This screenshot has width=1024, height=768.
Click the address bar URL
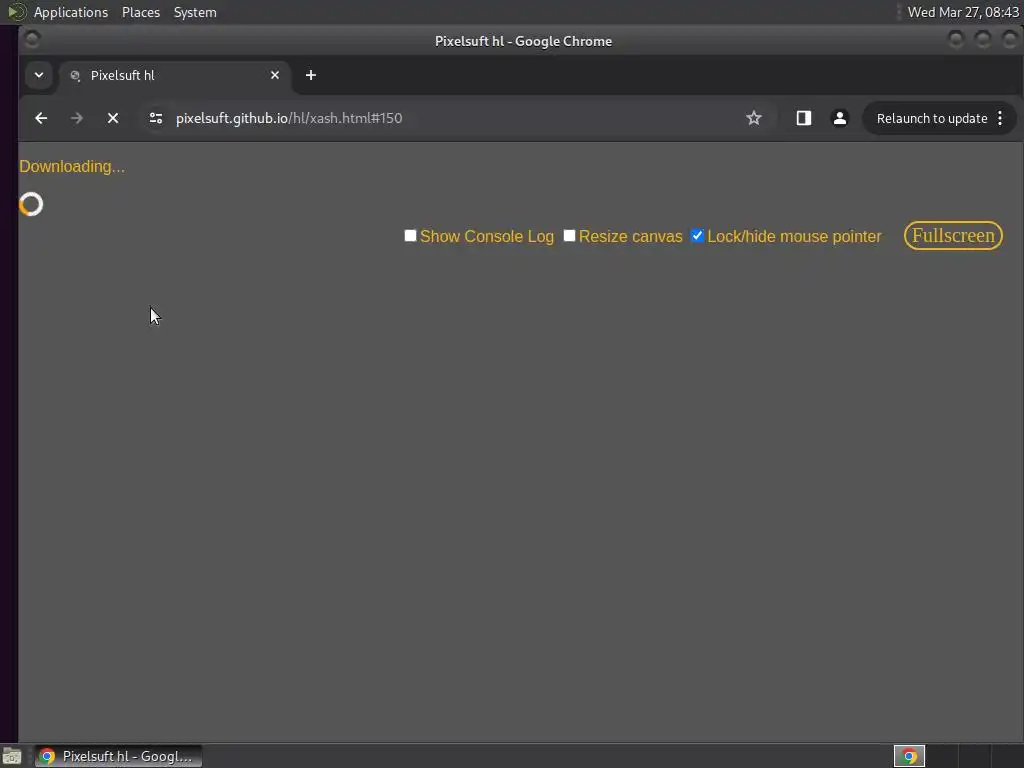(289, 118)
